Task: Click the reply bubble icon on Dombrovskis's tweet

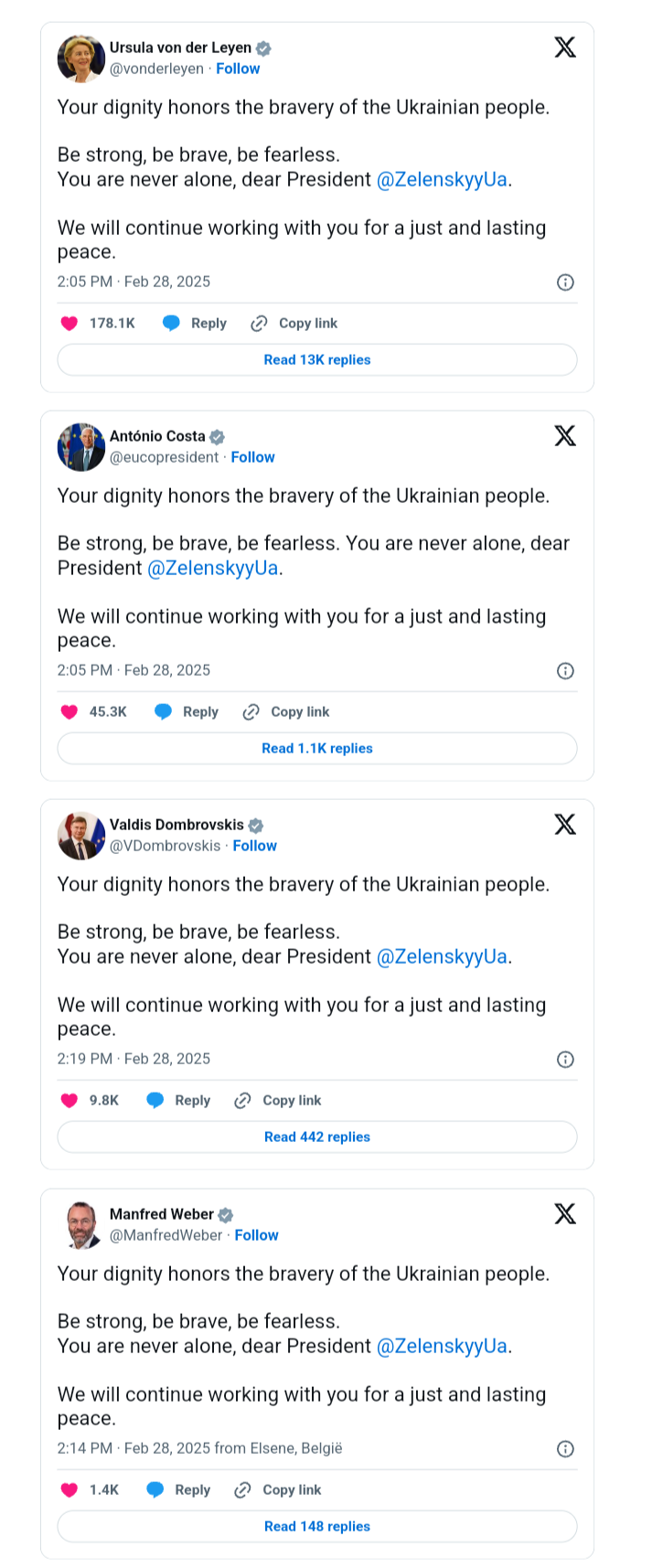Action: [155, 1101]
